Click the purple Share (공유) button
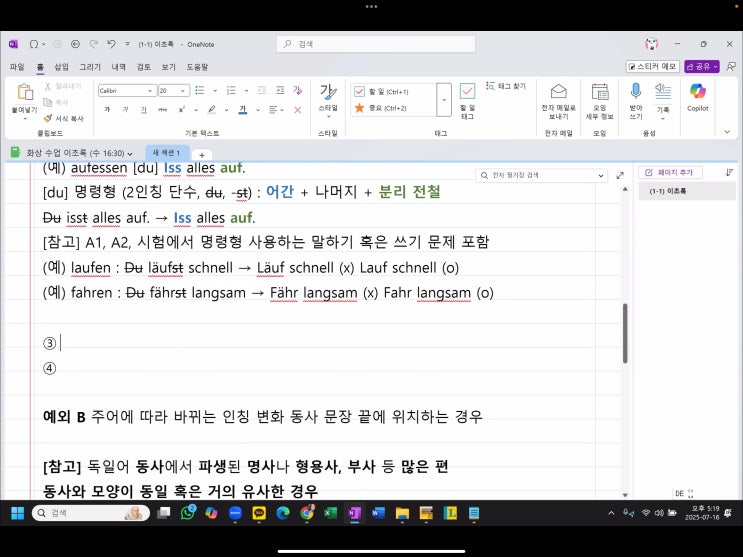This screenshot has width=743, height=557. pos(702,66)
